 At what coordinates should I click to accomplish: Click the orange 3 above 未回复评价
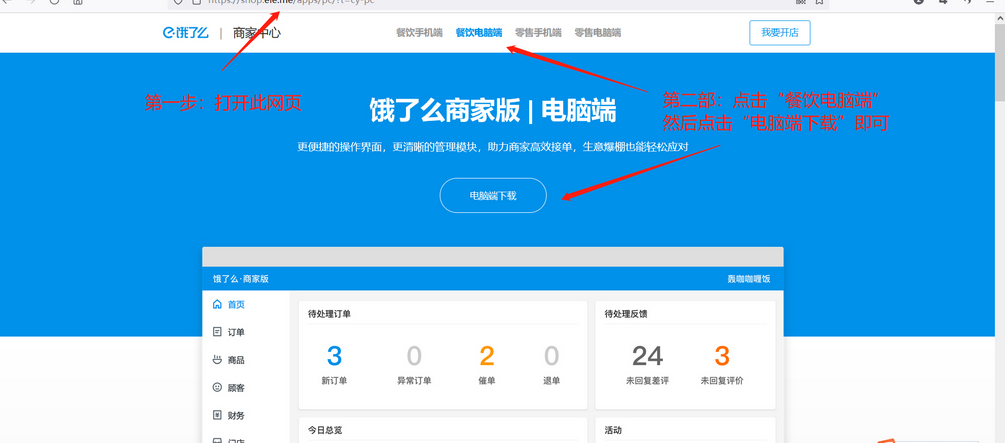coord(722,356)
